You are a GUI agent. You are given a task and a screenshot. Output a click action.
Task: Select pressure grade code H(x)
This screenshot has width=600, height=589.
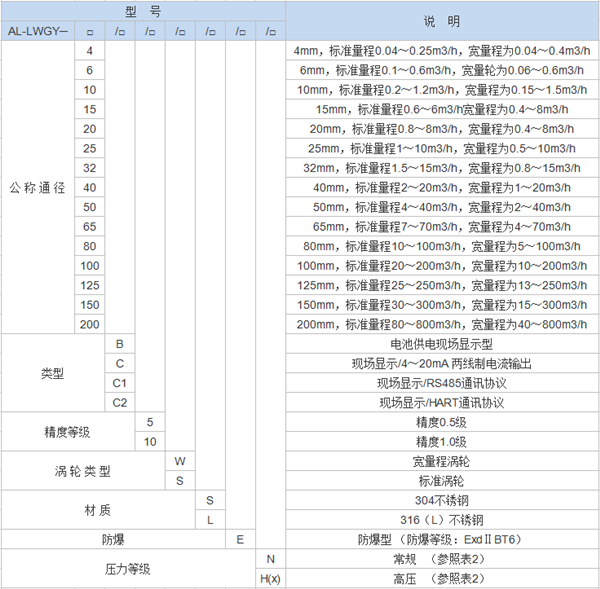[270, 578]
